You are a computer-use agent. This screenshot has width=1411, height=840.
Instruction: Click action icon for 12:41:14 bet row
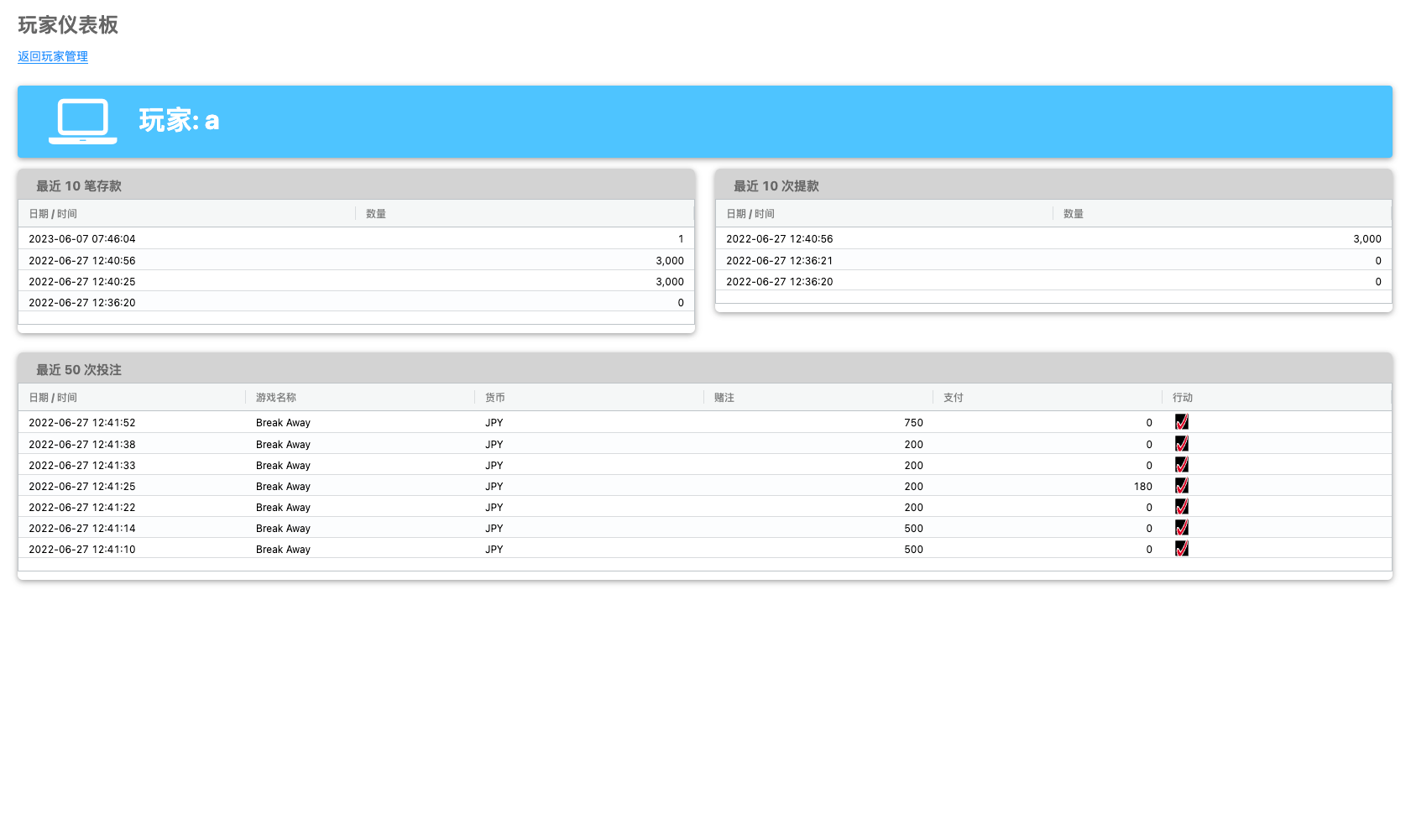1181,528
